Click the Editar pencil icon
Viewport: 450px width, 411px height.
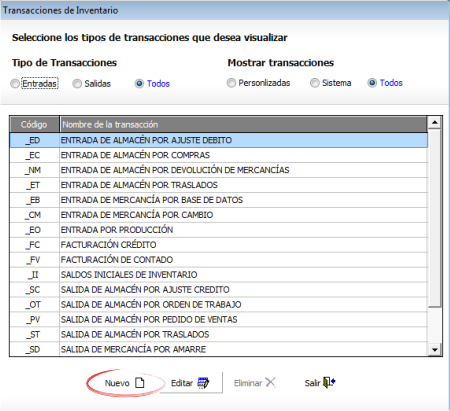[203, 383]
